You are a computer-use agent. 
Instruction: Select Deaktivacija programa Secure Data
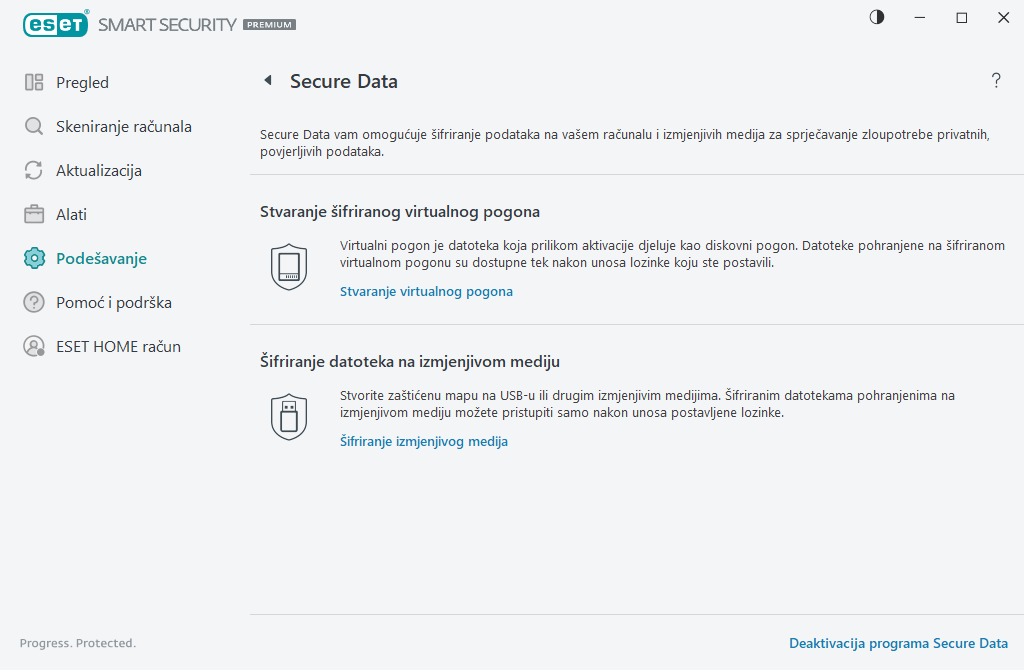[x=898, y=643]
